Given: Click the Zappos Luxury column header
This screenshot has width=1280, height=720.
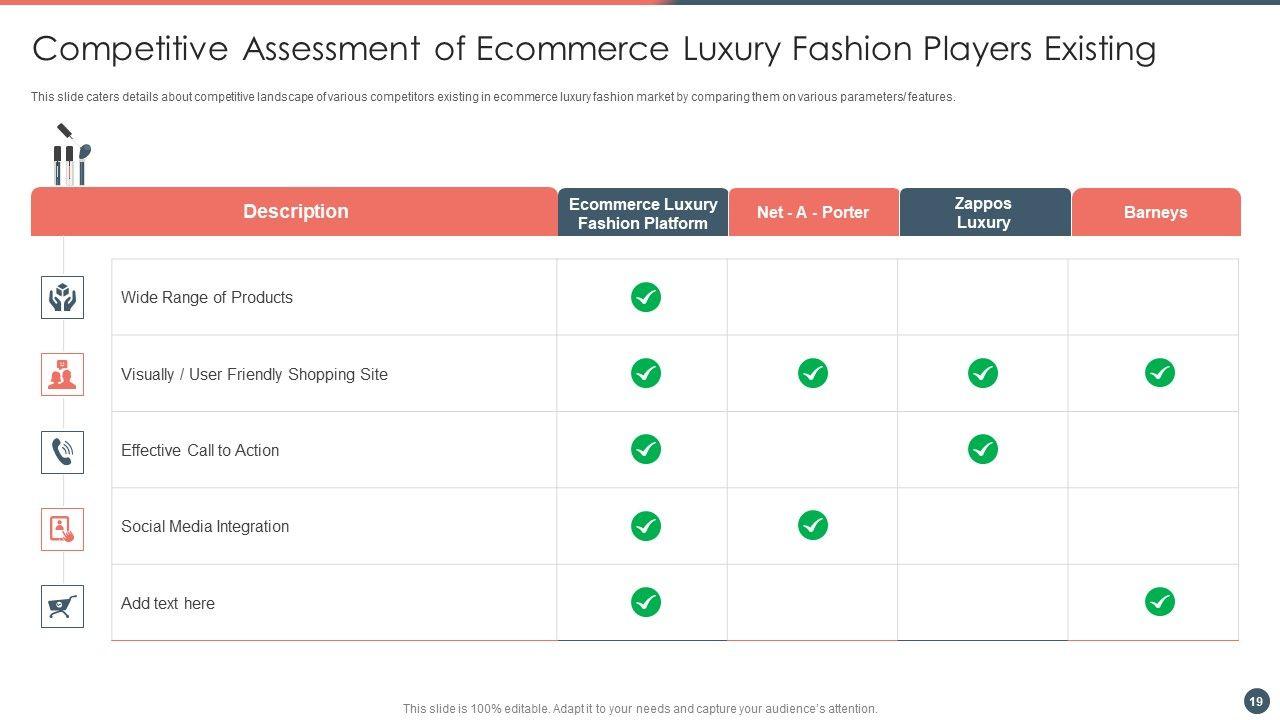Looking at the screenshot, I should tap(984, 212).
